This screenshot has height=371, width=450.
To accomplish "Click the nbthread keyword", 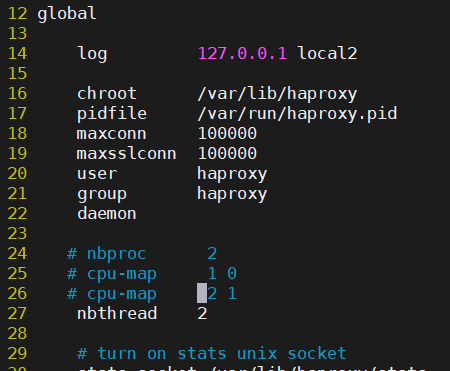I will [x=117, y=313].
